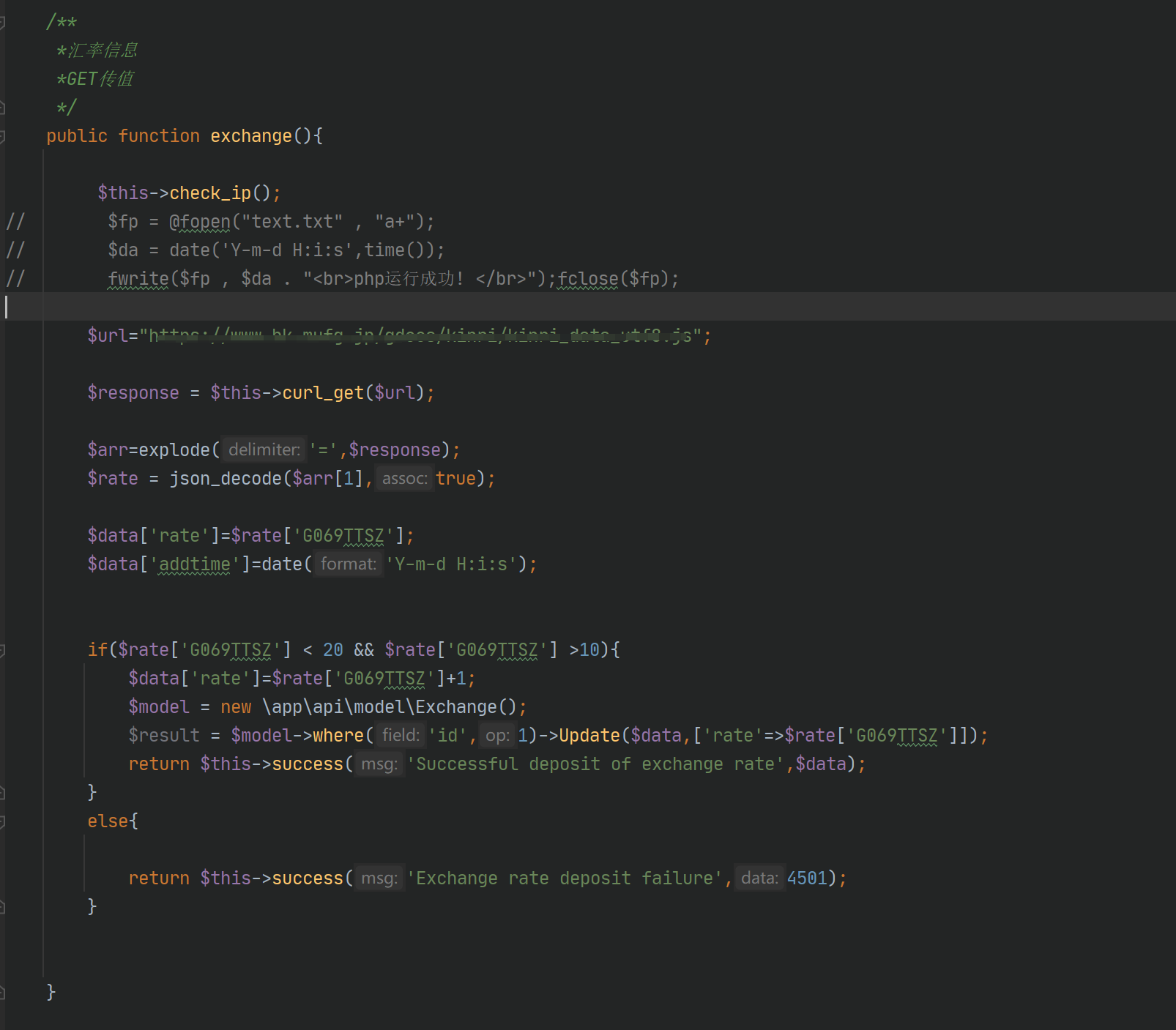Click the '$response' variable assignment
The image size is (1176, 1030).
click(x=133, y=392)
